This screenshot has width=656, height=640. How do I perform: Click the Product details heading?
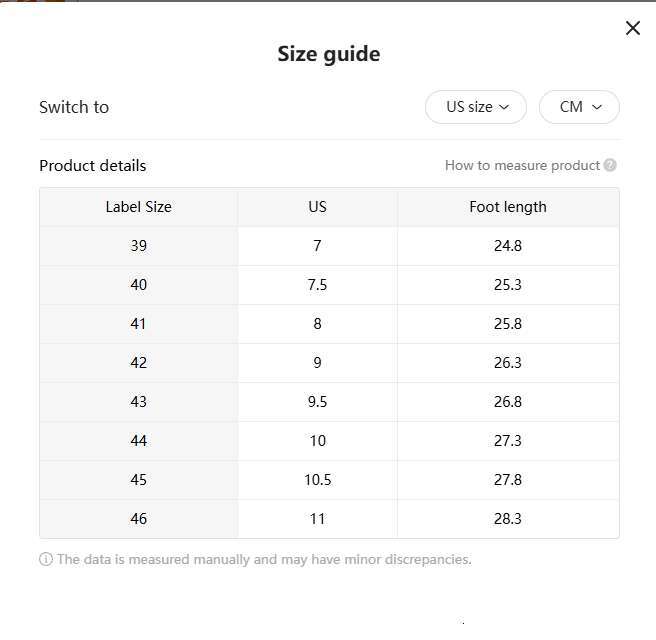click(x=93, y=165)
